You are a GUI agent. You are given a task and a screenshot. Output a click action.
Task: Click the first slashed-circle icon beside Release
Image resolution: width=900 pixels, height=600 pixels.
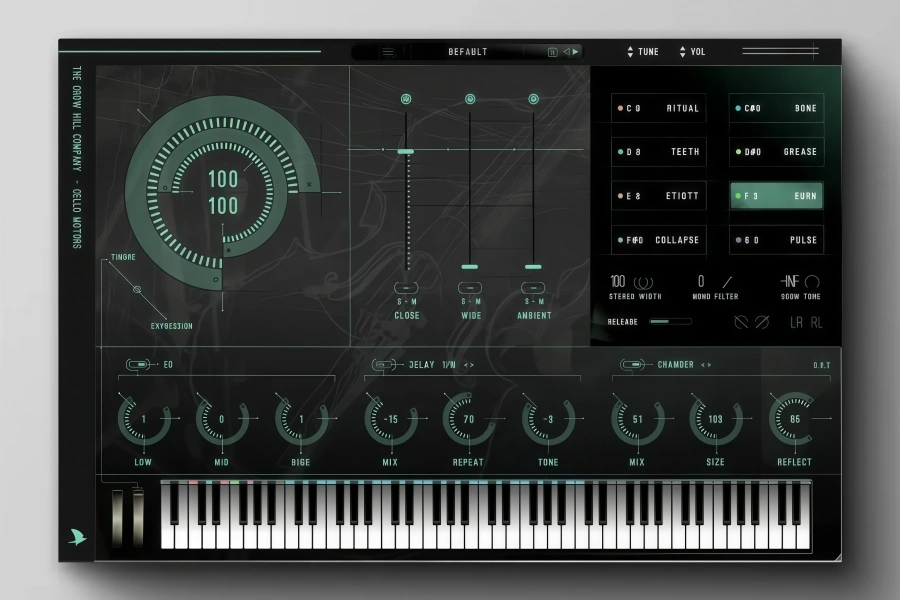pos(741,322)
